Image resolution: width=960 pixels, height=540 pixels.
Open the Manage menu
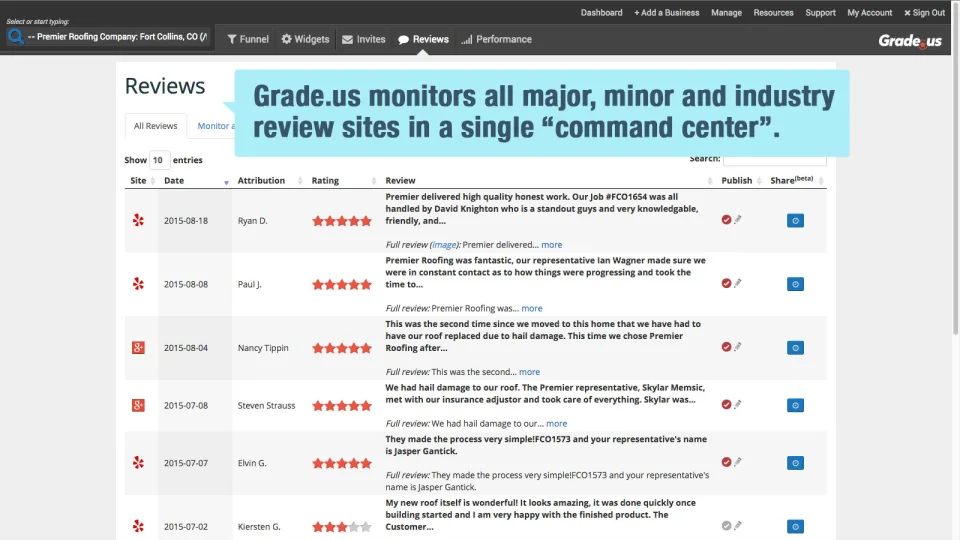click(x=726, y=12)
